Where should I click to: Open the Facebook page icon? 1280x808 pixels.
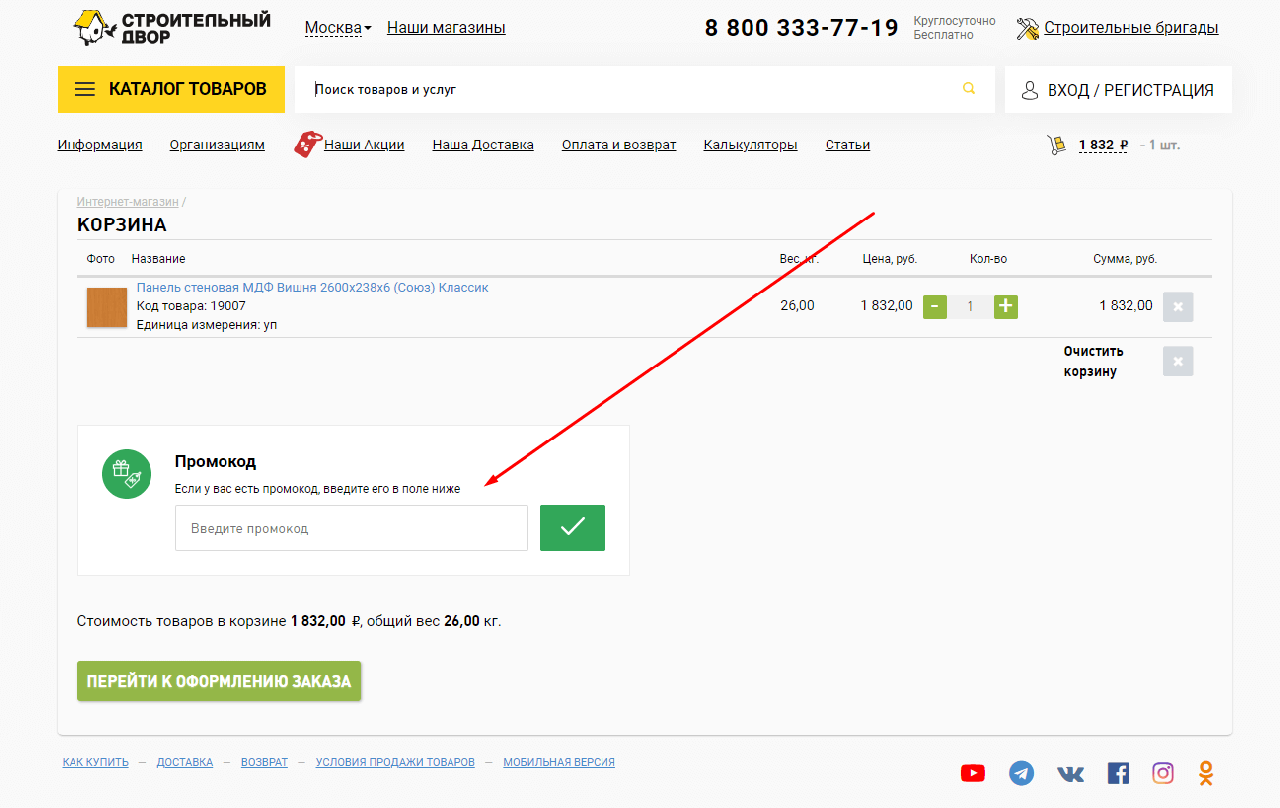[x=1118, y=773]
